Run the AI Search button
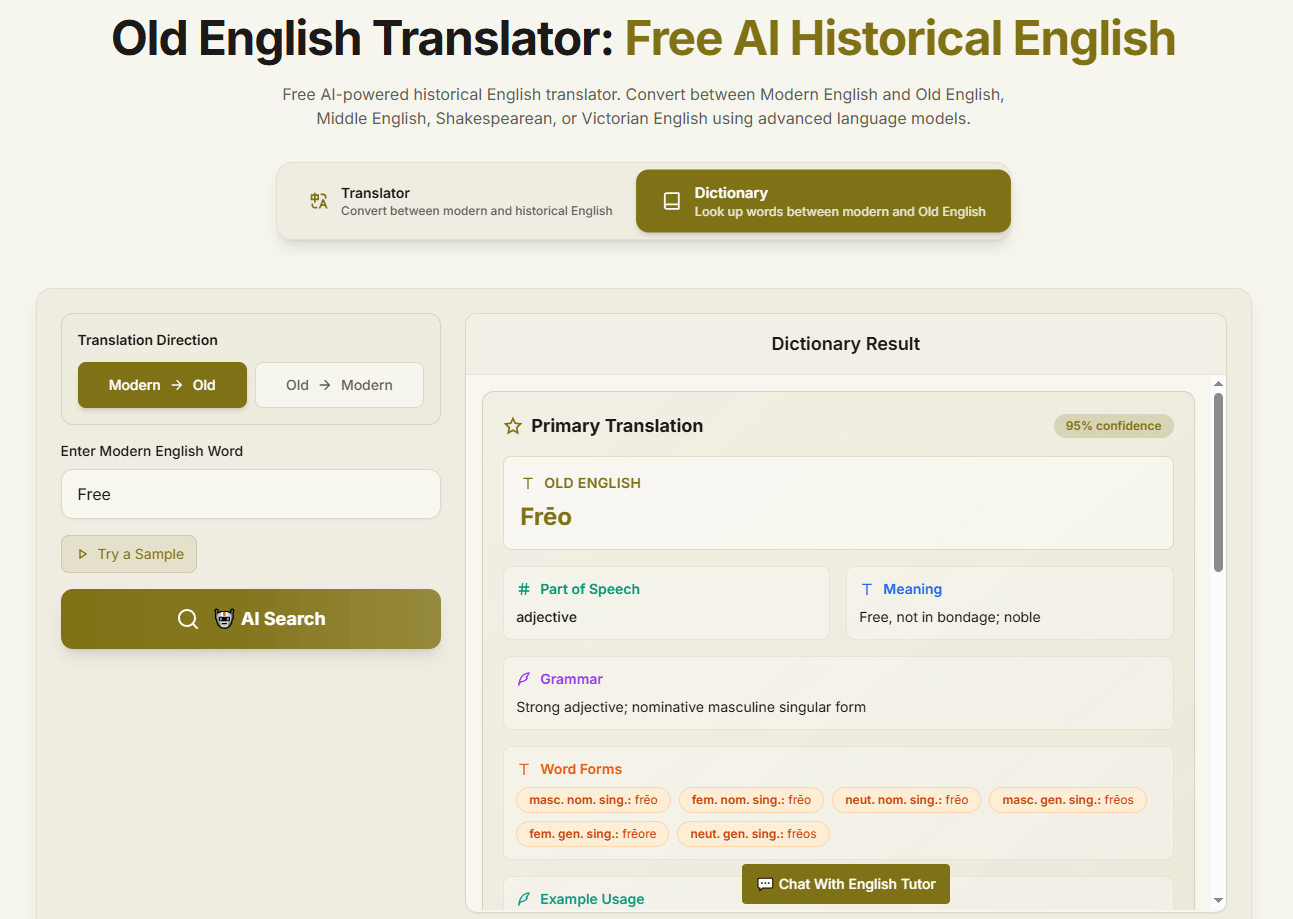 tap(251, 619)
